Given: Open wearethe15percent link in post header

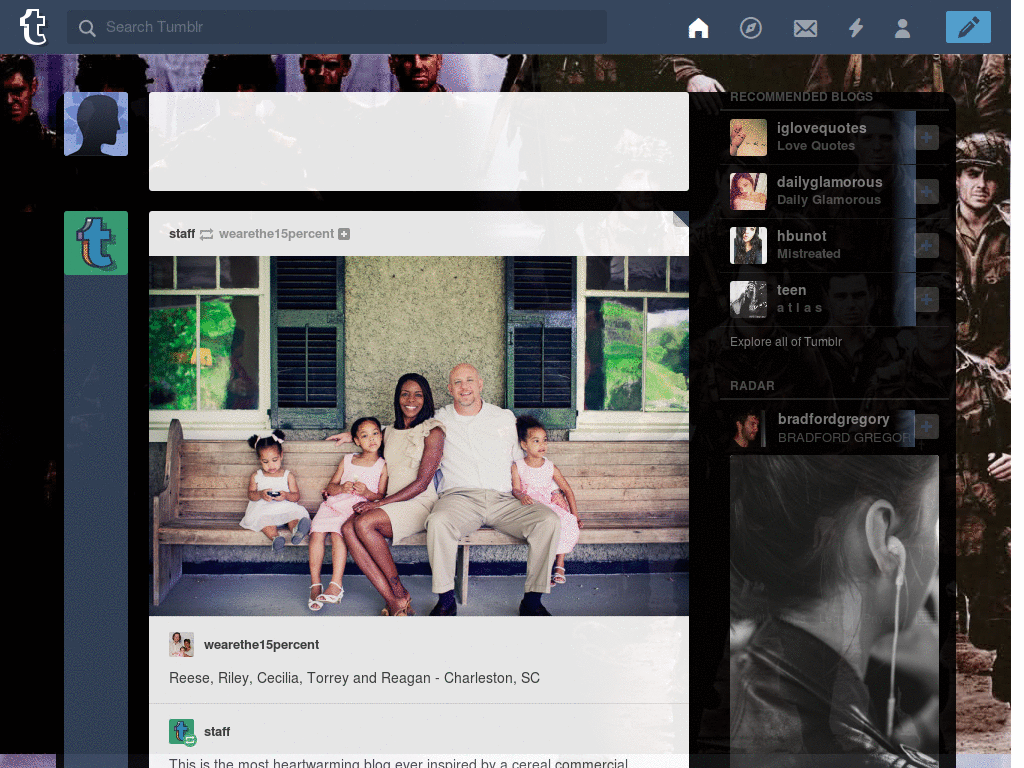Looking at the screenshot, I should [x=276, y=234].
